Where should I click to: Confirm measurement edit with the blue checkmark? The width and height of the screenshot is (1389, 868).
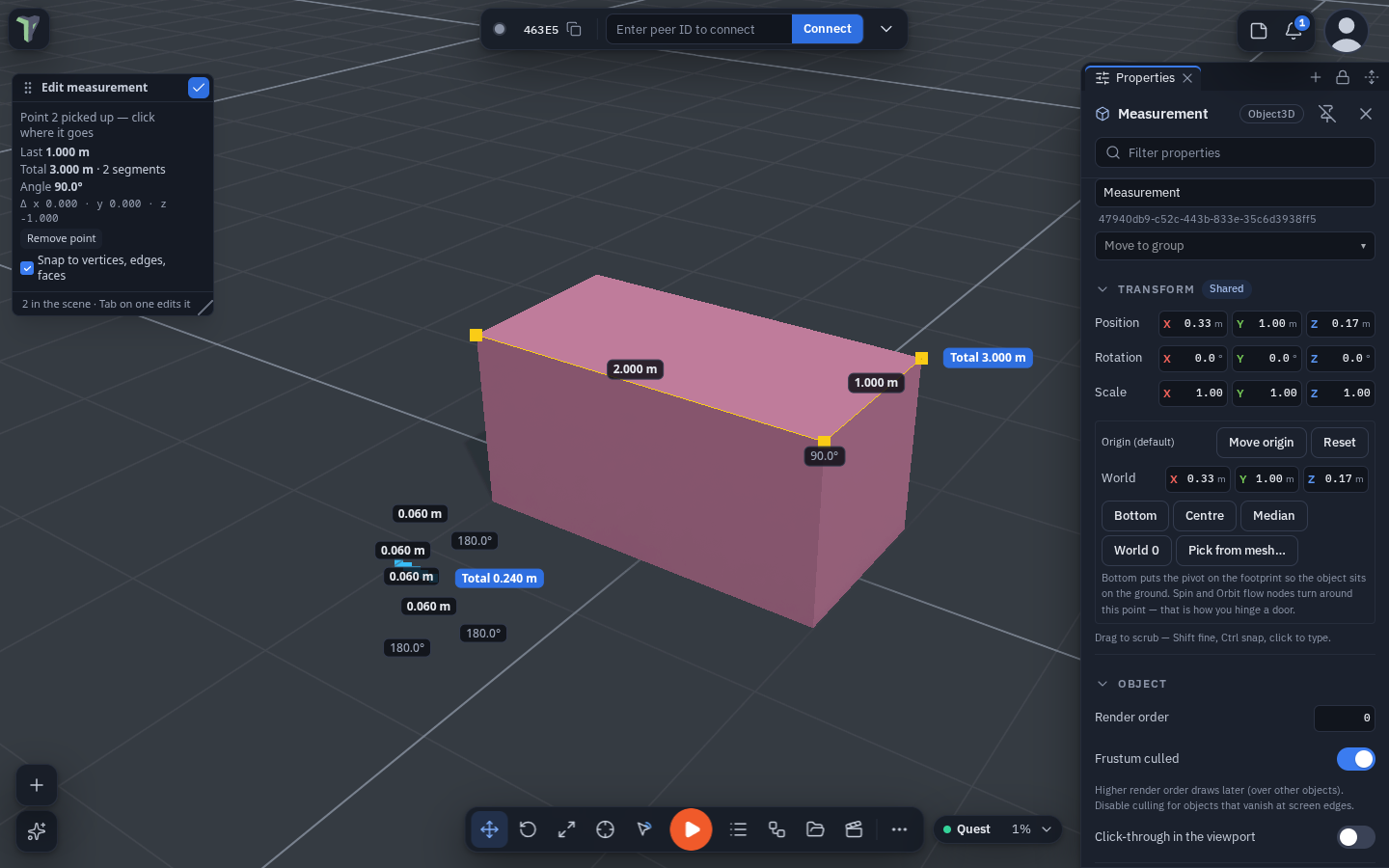pyautogui.click(x=199, y=88)
